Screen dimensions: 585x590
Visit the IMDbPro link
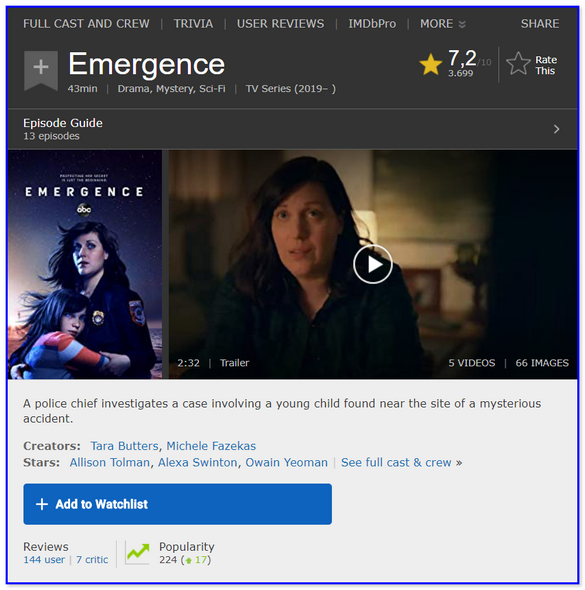click(x=372, y=24)
